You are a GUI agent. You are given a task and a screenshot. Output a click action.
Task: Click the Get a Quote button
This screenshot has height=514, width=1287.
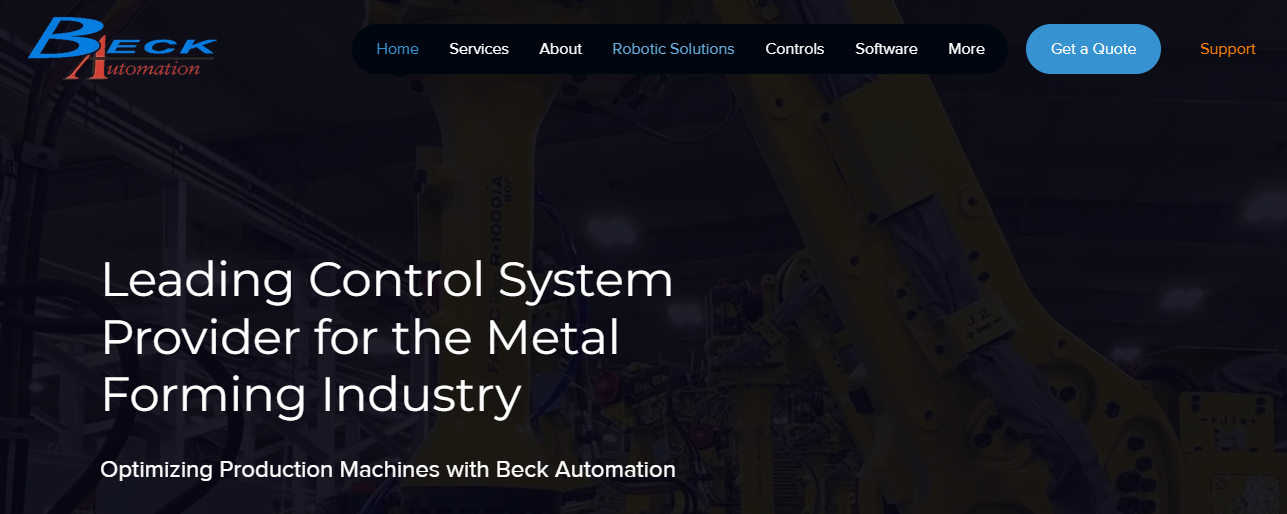click(x=1093, y=49)
